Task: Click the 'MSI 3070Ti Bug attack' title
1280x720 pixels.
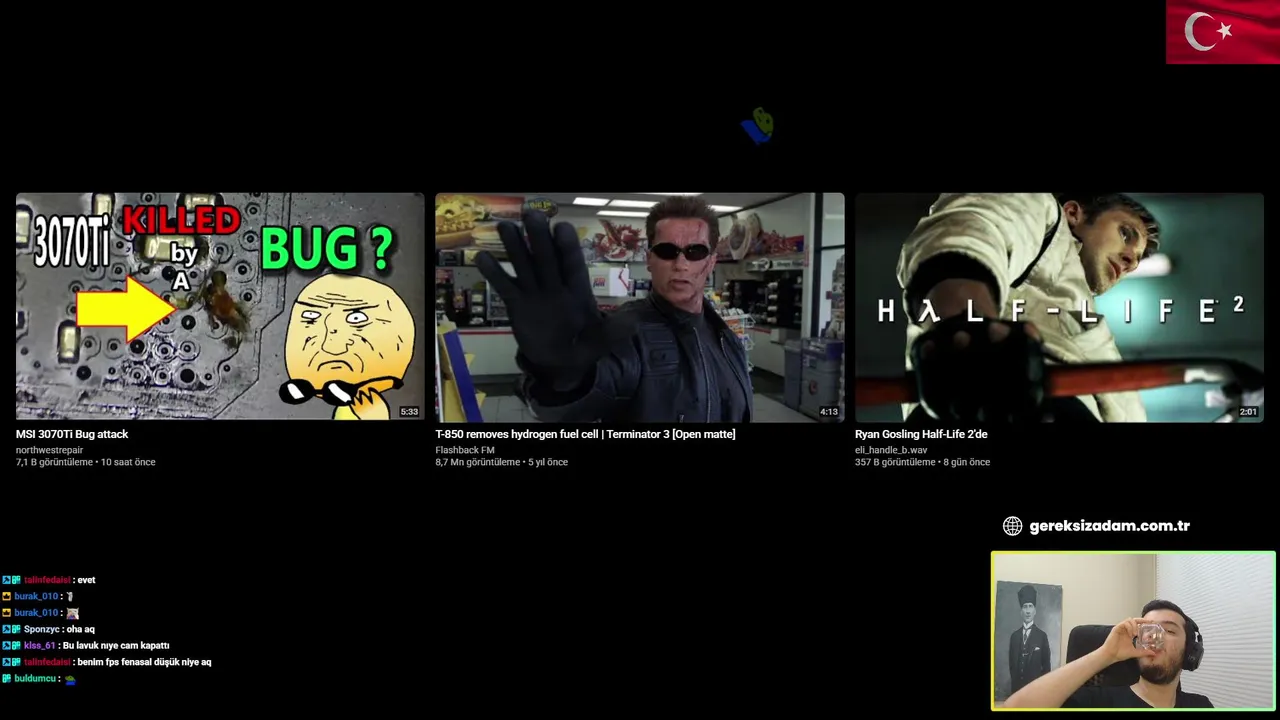Action: point(72,434)
